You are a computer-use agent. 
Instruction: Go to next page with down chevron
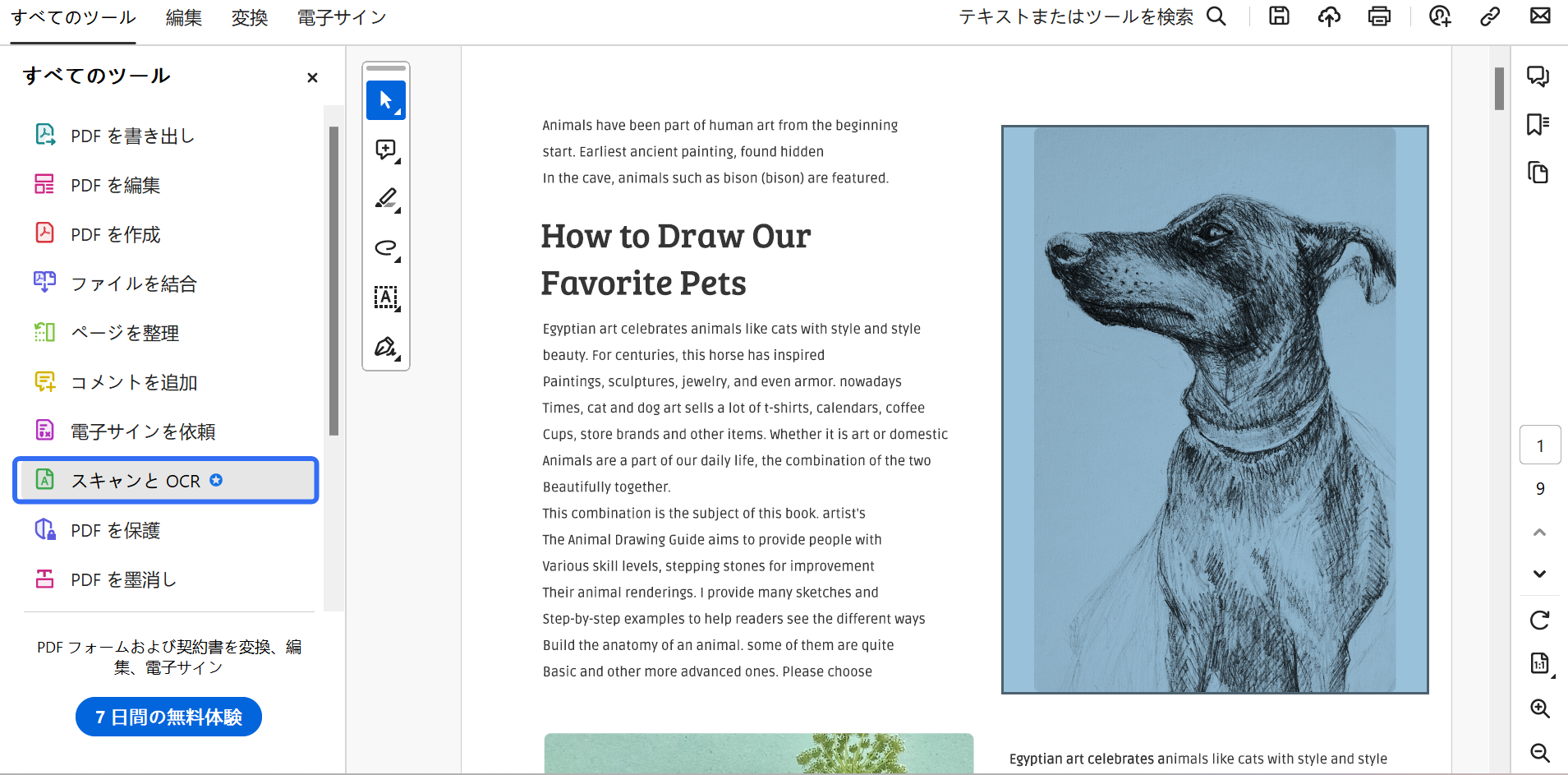click(1539, 574)
